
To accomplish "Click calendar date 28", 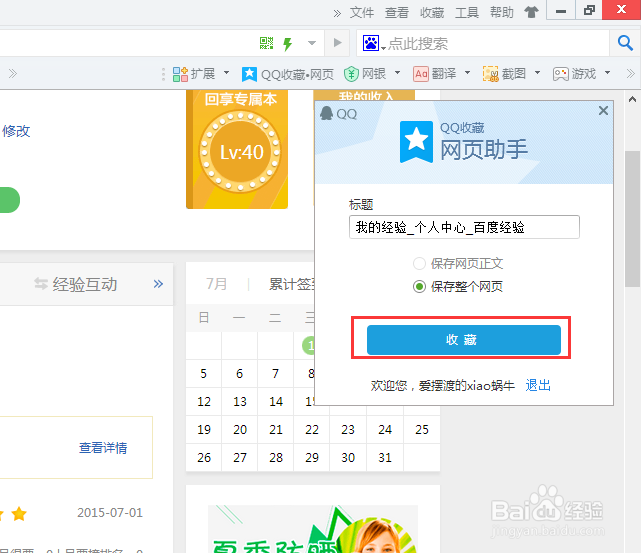I will (x=276, y=457).
